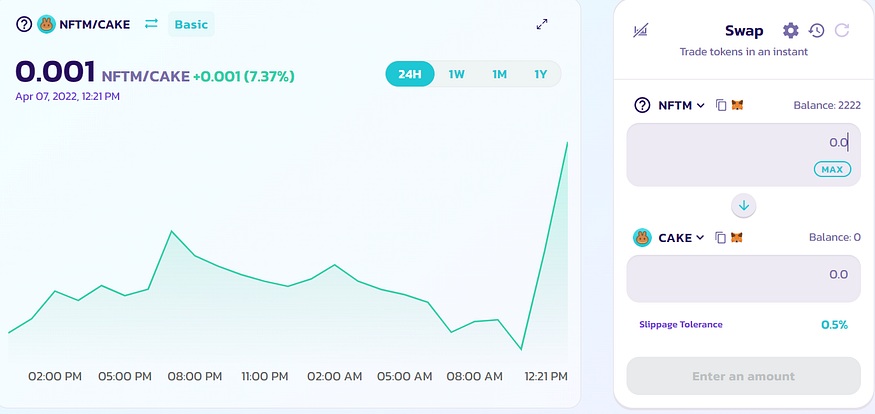Copy the CAKE token address
The height and width of the screenshot is (414, 875).
721,238
